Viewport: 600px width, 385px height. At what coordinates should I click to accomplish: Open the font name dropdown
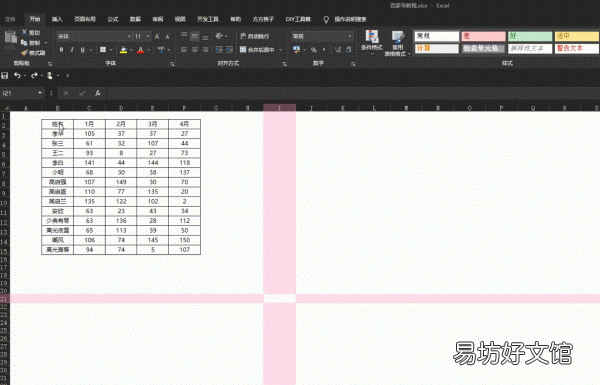(129, 36)
